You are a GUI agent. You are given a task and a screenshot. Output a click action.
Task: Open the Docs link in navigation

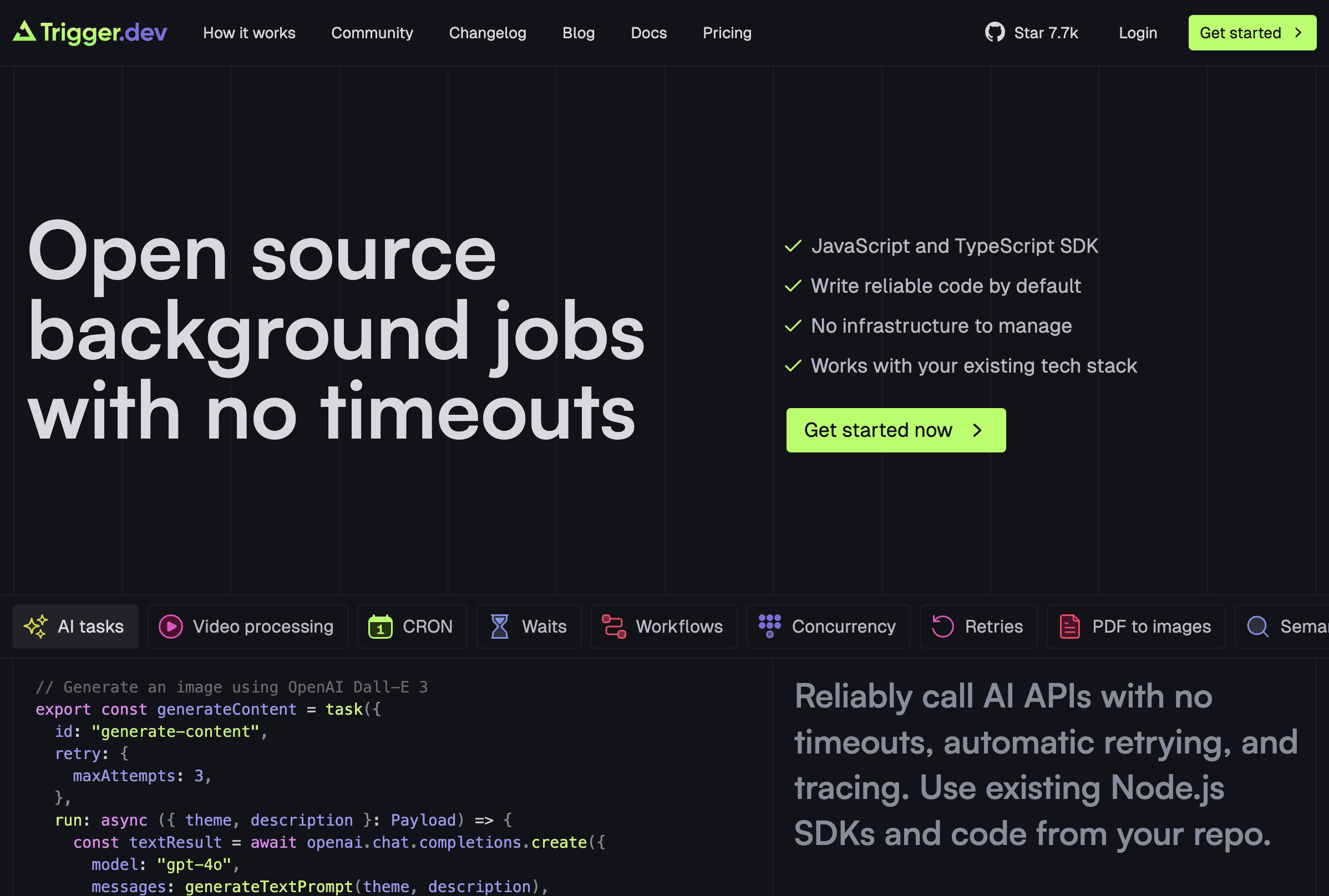click(649, 33)
